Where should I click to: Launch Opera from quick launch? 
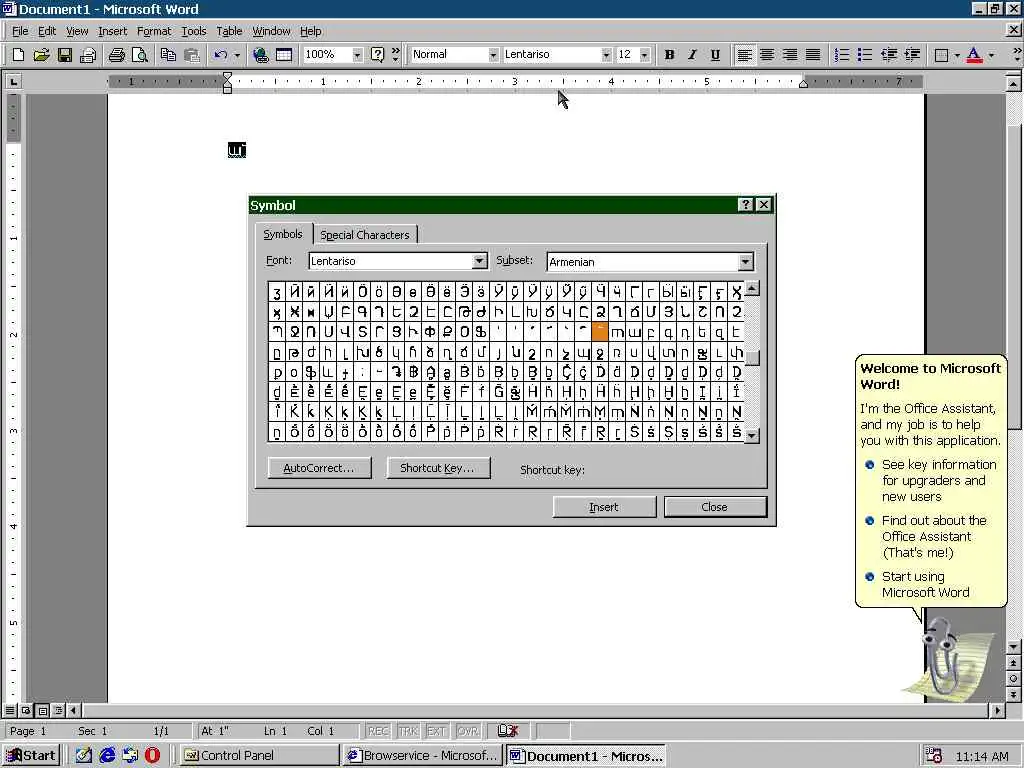tap(152, 756)
